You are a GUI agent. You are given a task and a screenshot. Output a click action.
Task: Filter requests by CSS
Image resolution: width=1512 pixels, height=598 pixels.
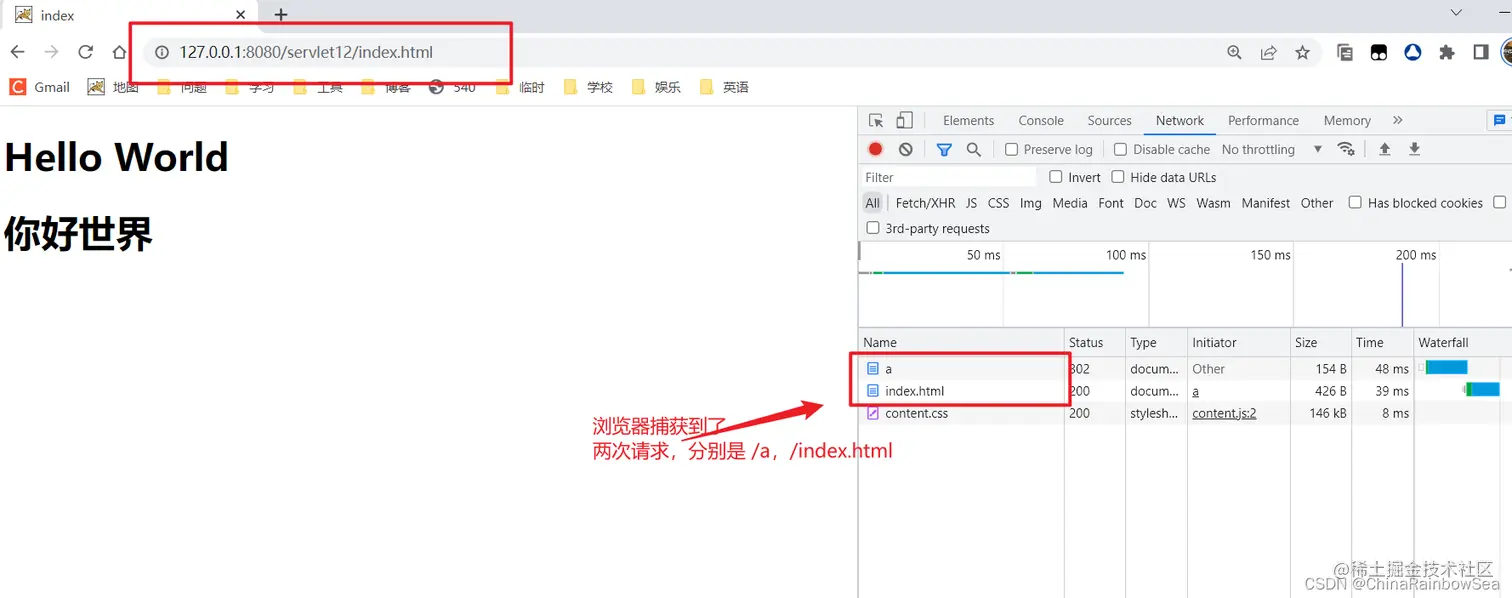point(998,203)
